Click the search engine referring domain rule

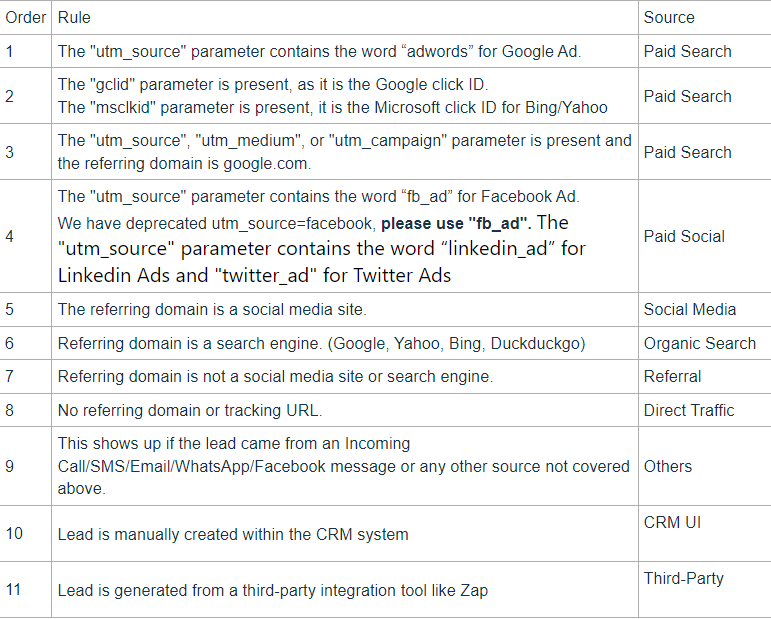(321, 343)
